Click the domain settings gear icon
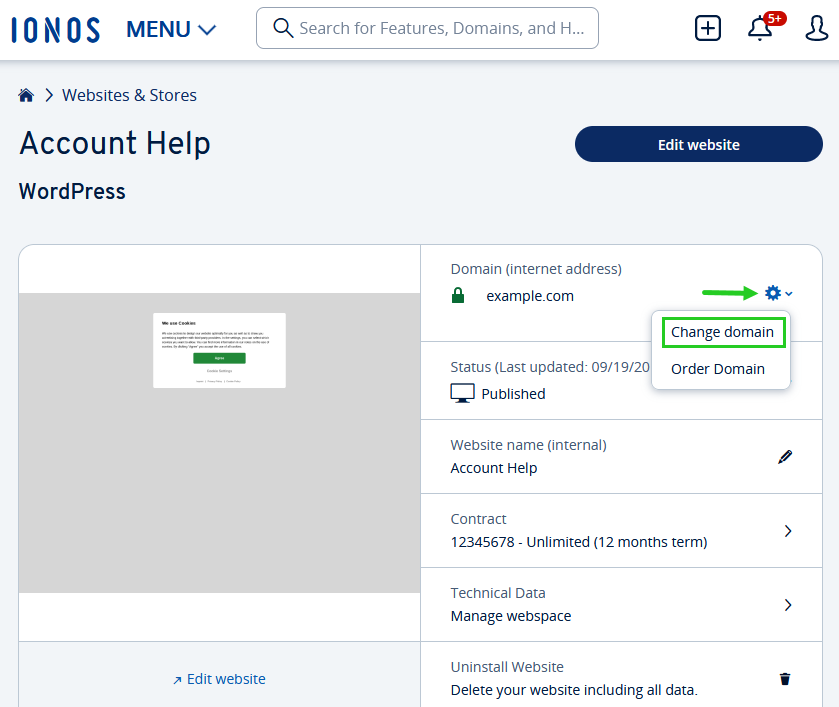The height and width of the screenshot is (707, 839). 773,293
